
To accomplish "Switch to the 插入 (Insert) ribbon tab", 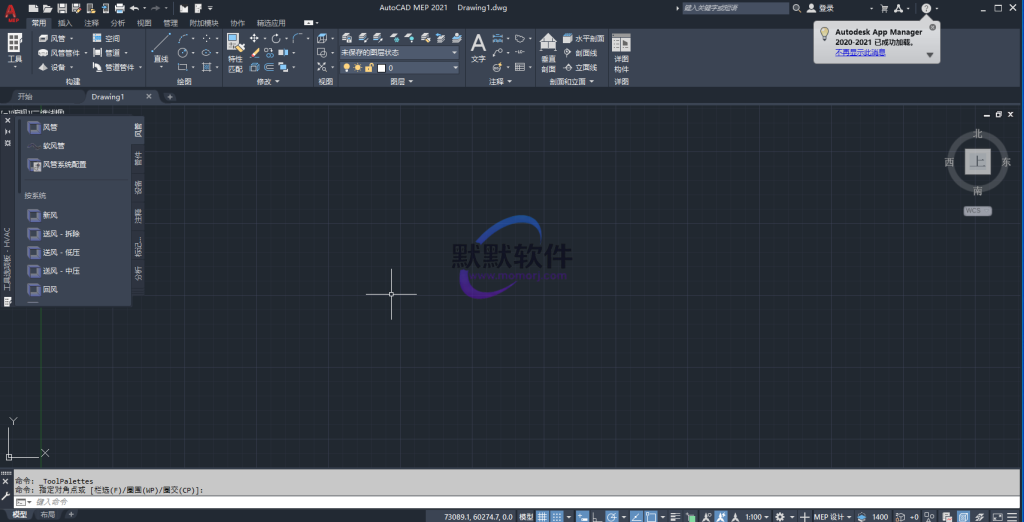I will click(x=65, y=22).
